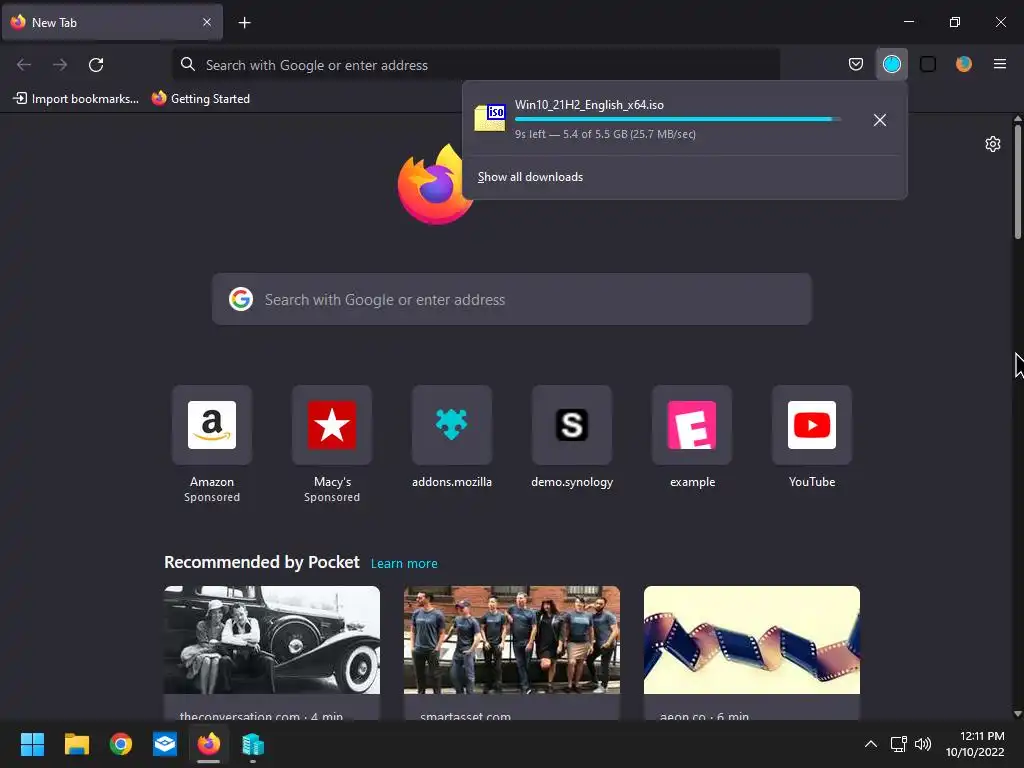Focus the address bar search field
The image size is (1024, 768).
[x=476, y=65]
